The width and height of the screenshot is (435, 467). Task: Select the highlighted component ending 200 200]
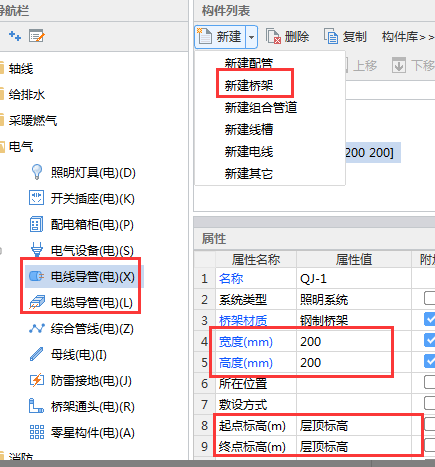(x=373, y=153)
